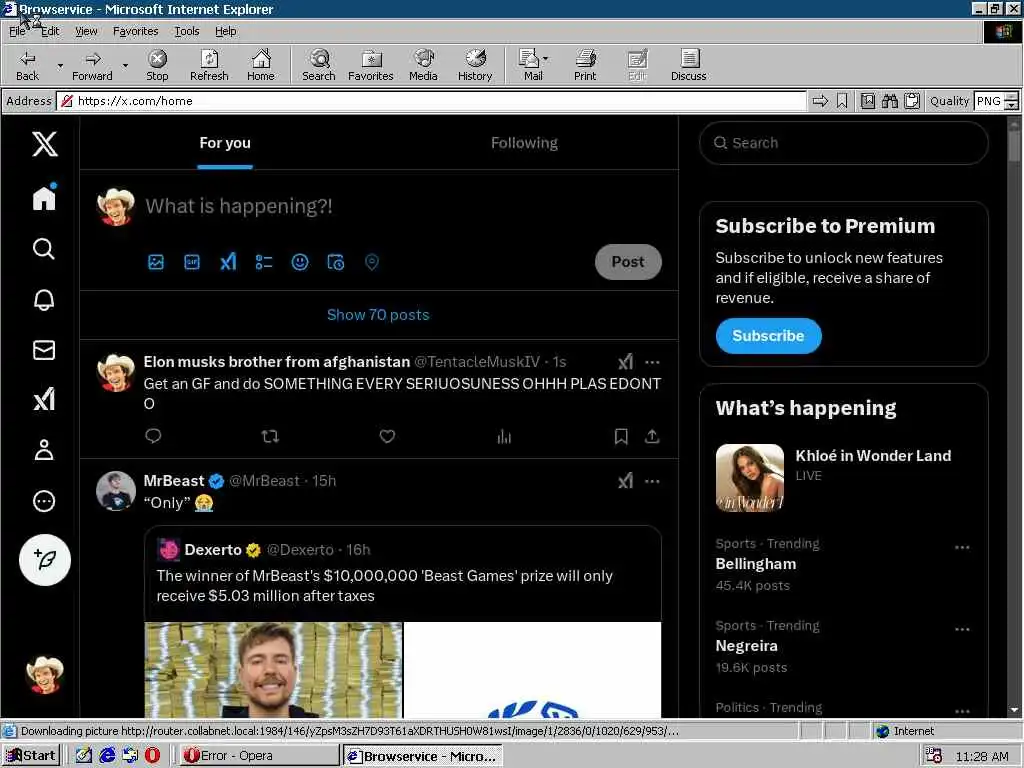Image resolution: width=1024 pixels, height=768 pixels.
Task: Open the Back button history dropdown arrow
Action: tap(60, 65)
